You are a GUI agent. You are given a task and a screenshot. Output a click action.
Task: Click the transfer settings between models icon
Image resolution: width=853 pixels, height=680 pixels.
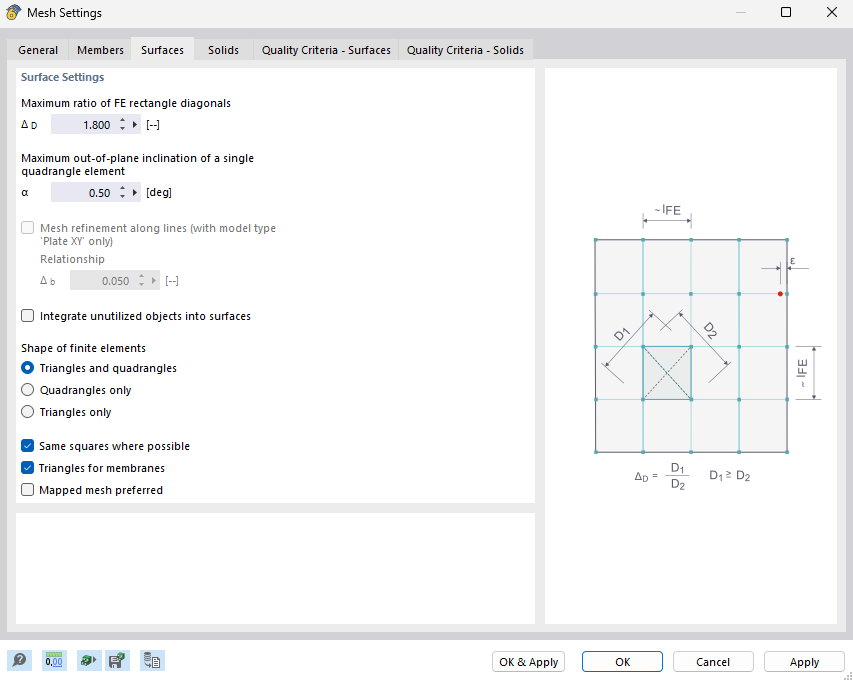152,660
